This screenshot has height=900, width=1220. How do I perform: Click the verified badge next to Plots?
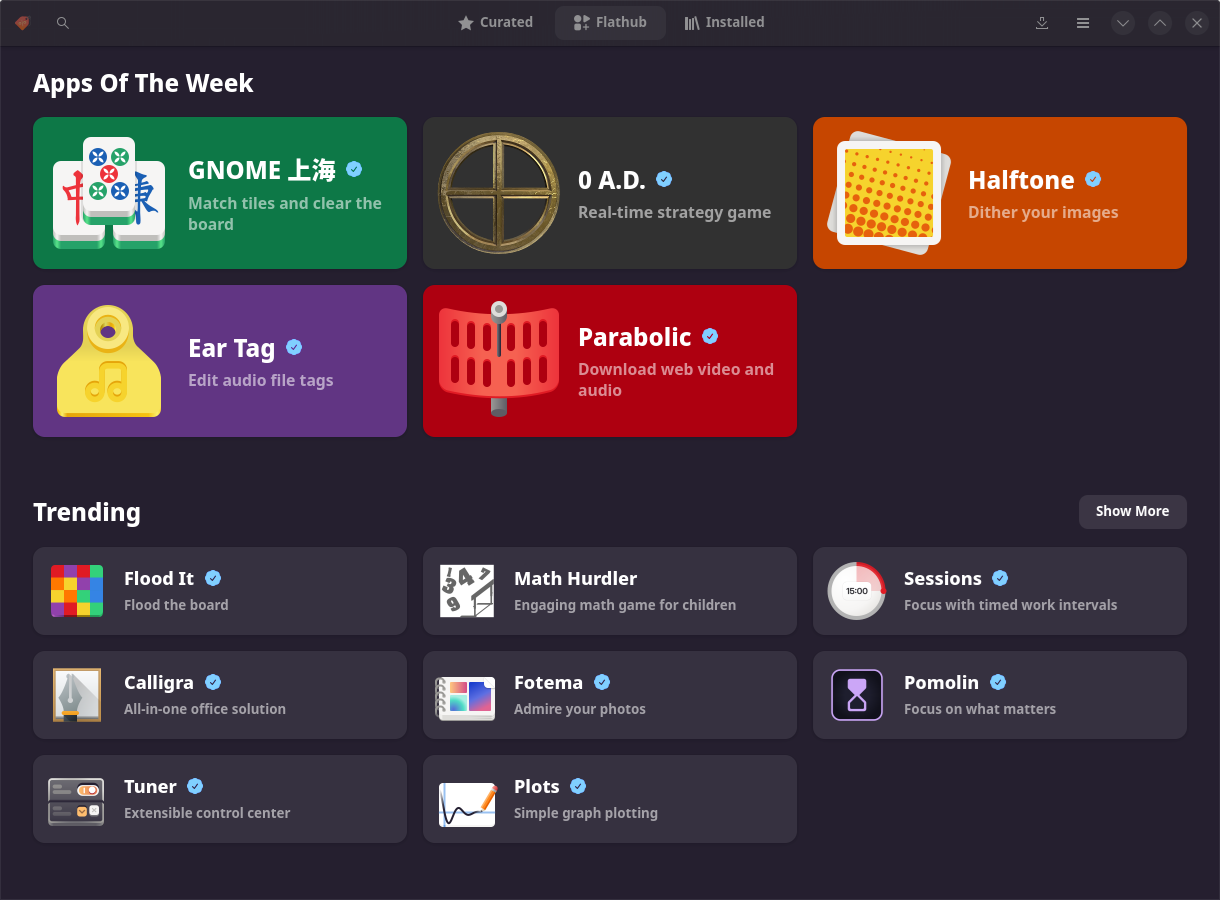(x=578, y=786)
